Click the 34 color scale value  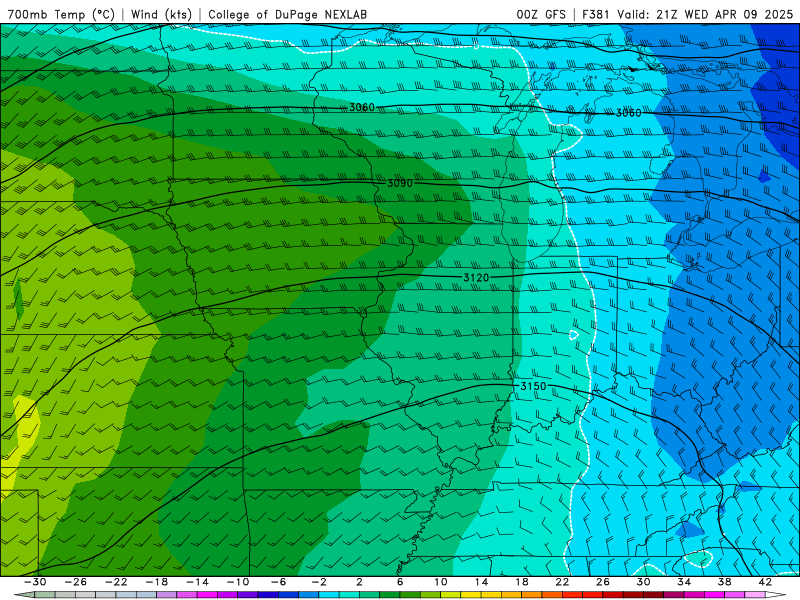(684, 582)
